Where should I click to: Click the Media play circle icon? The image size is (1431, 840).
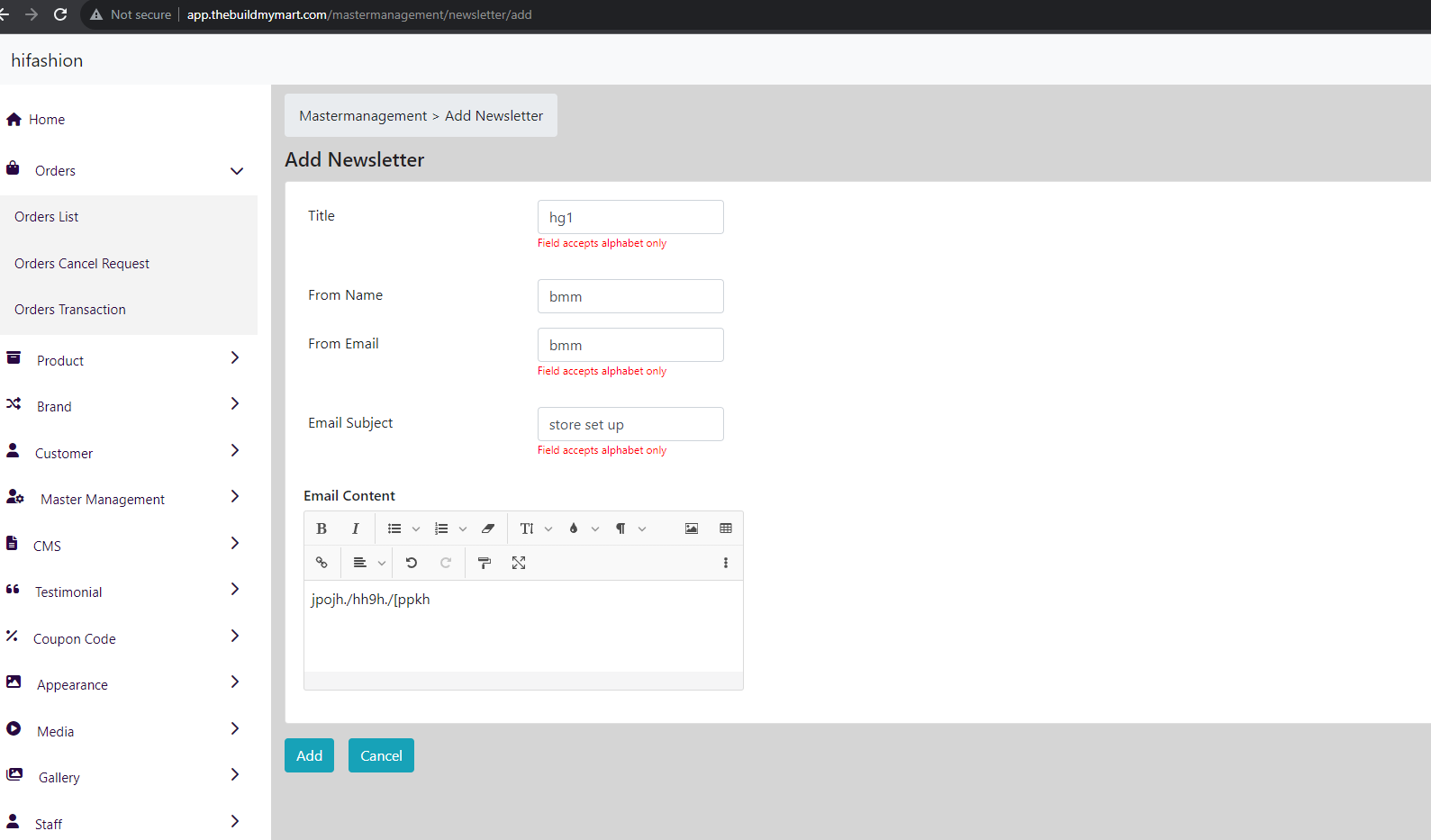click(14, 728)
